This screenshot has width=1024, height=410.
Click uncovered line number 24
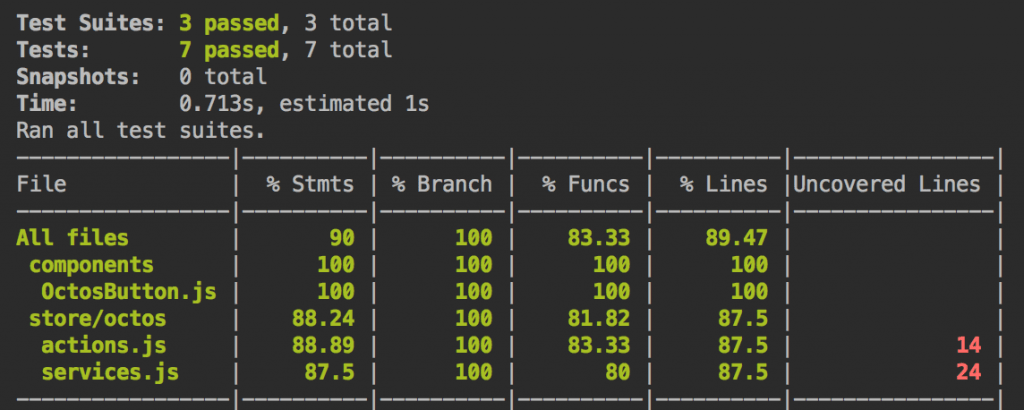pos(967,372)
